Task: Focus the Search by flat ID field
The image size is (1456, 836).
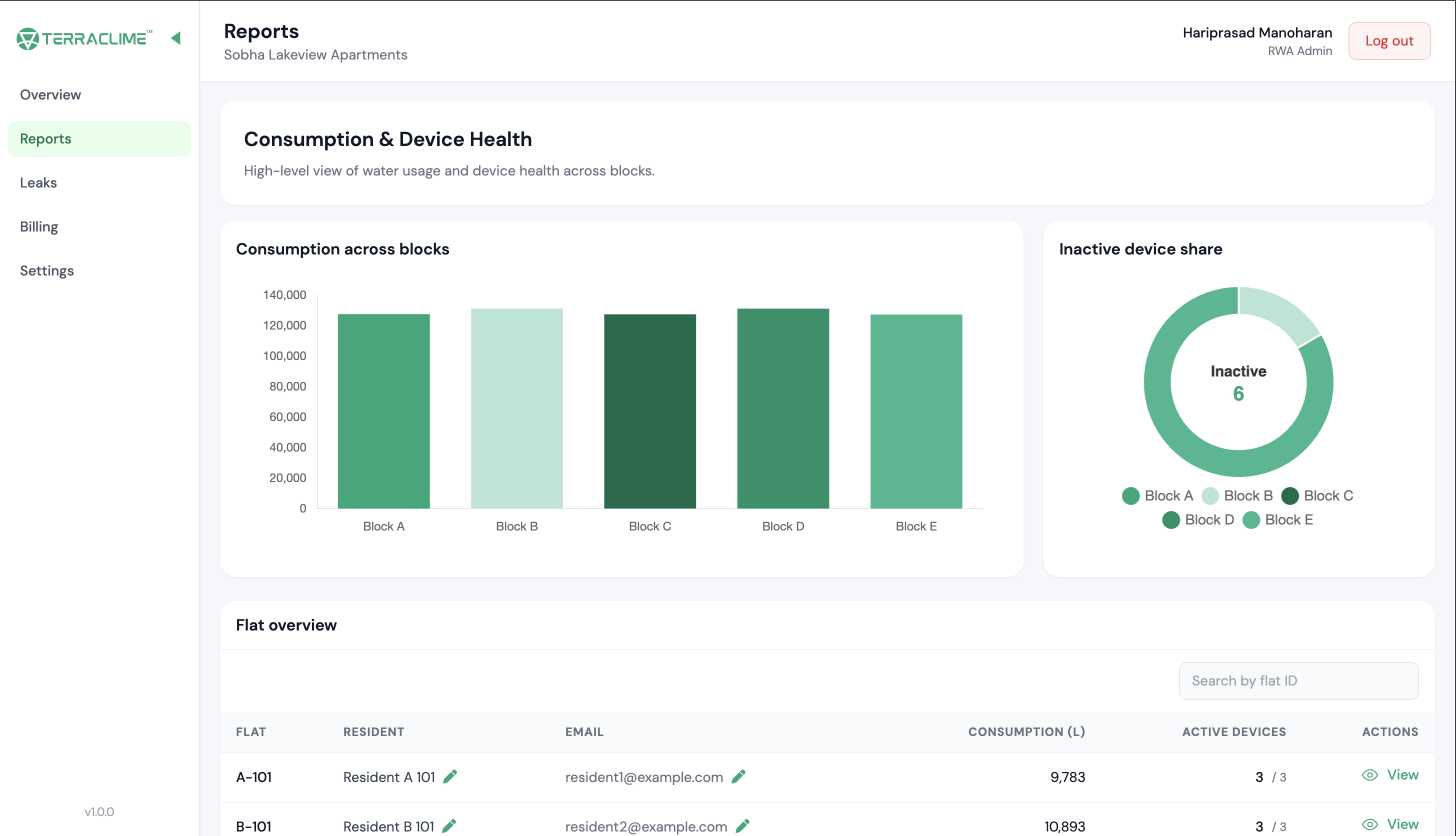Action: pos(1298,681)
